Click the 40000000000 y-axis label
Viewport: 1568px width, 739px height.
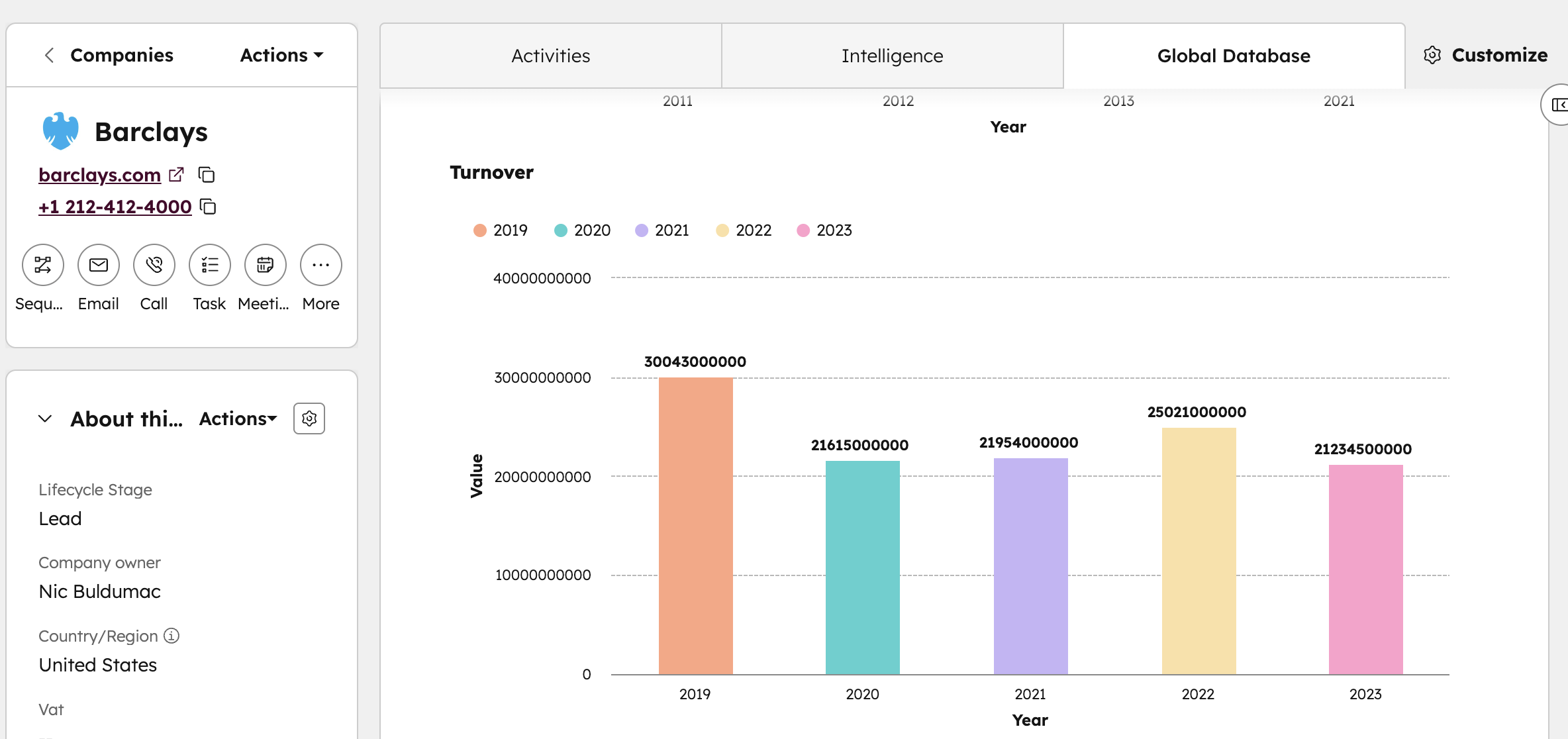(542, 278)
